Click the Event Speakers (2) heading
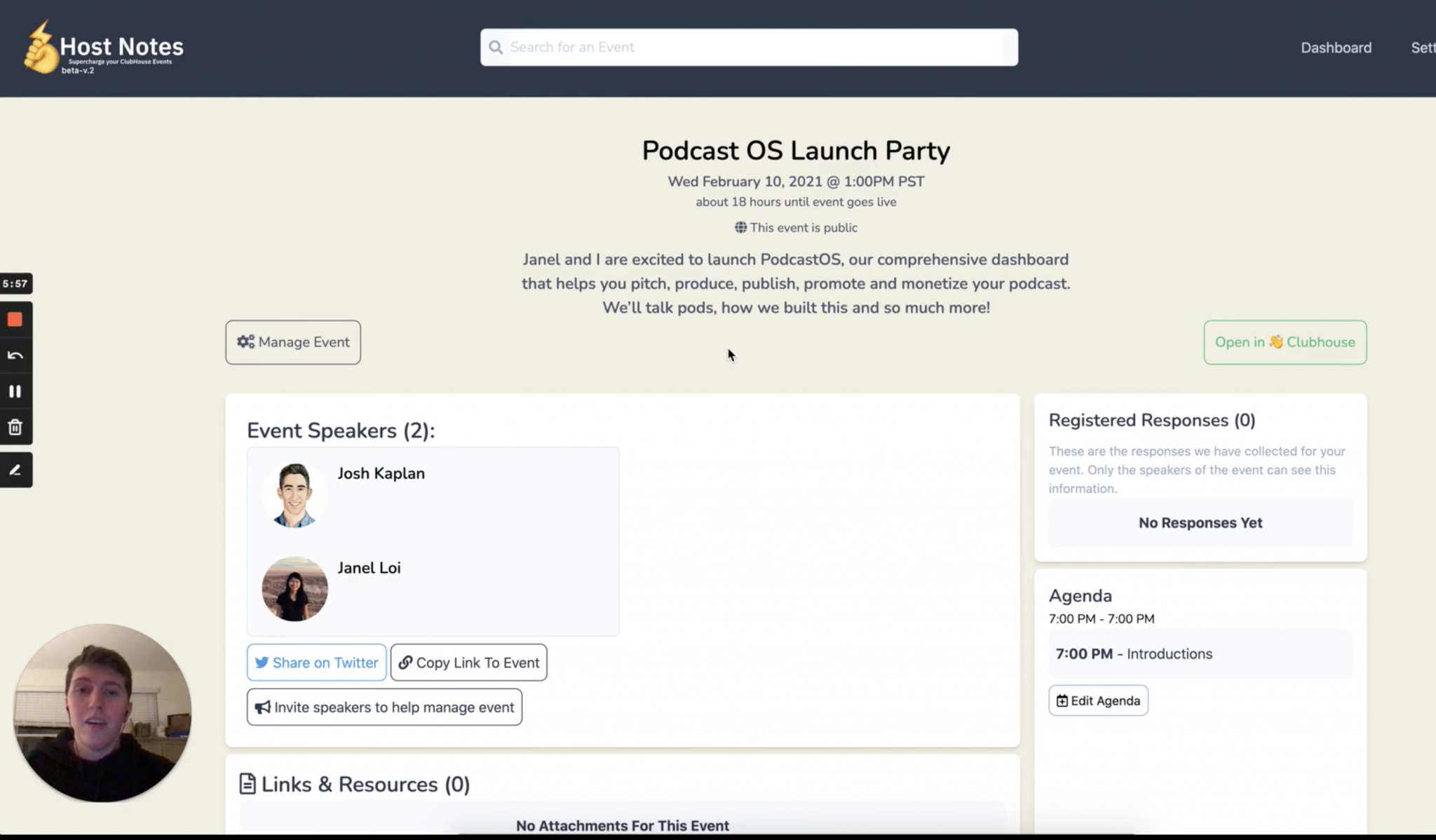 341,430
